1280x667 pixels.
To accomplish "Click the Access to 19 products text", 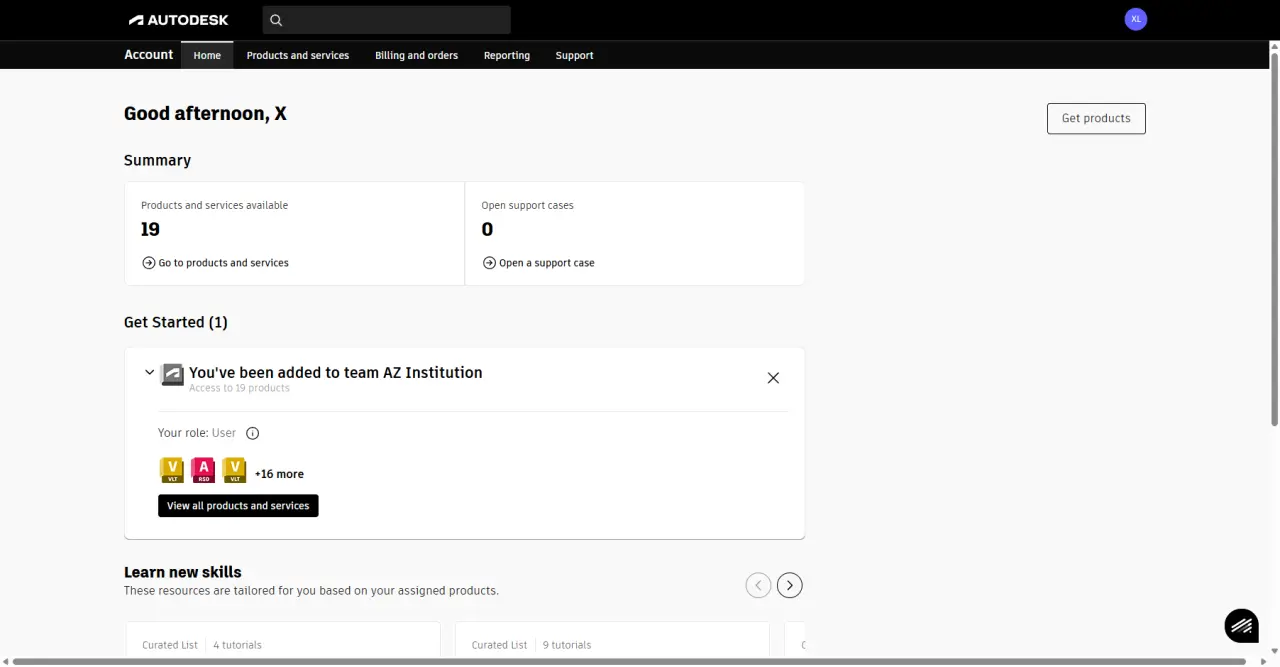I will point(239,388).
